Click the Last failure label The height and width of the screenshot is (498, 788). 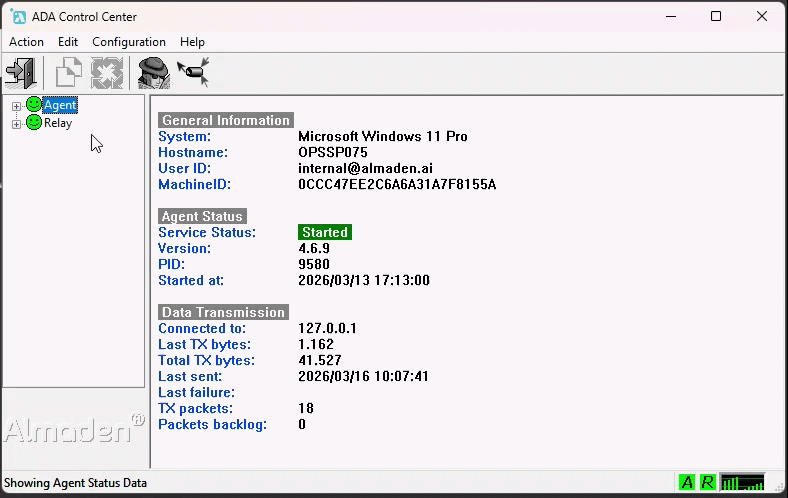click(196, 392)
